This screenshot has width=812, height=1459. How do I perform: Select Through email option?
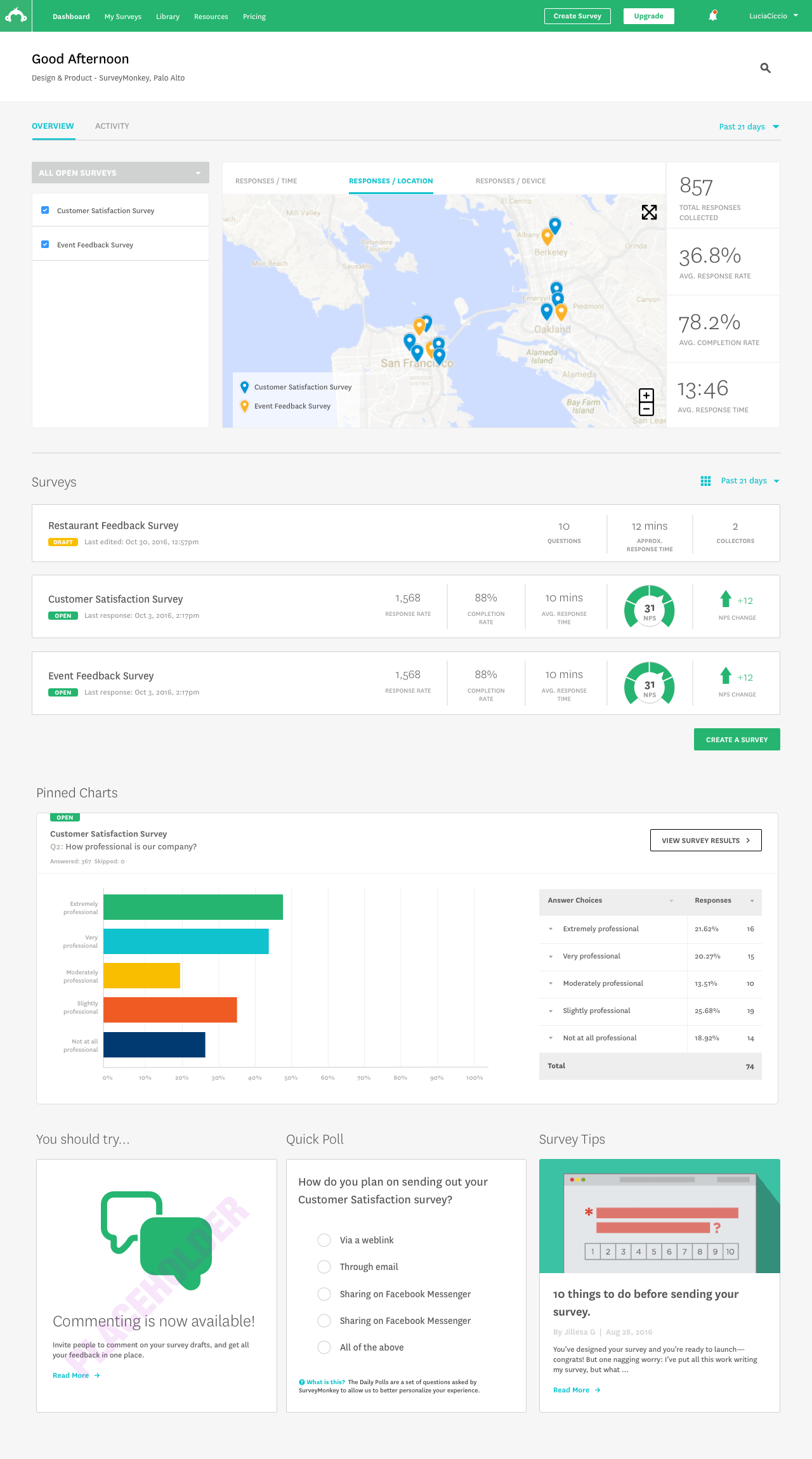324,1267
